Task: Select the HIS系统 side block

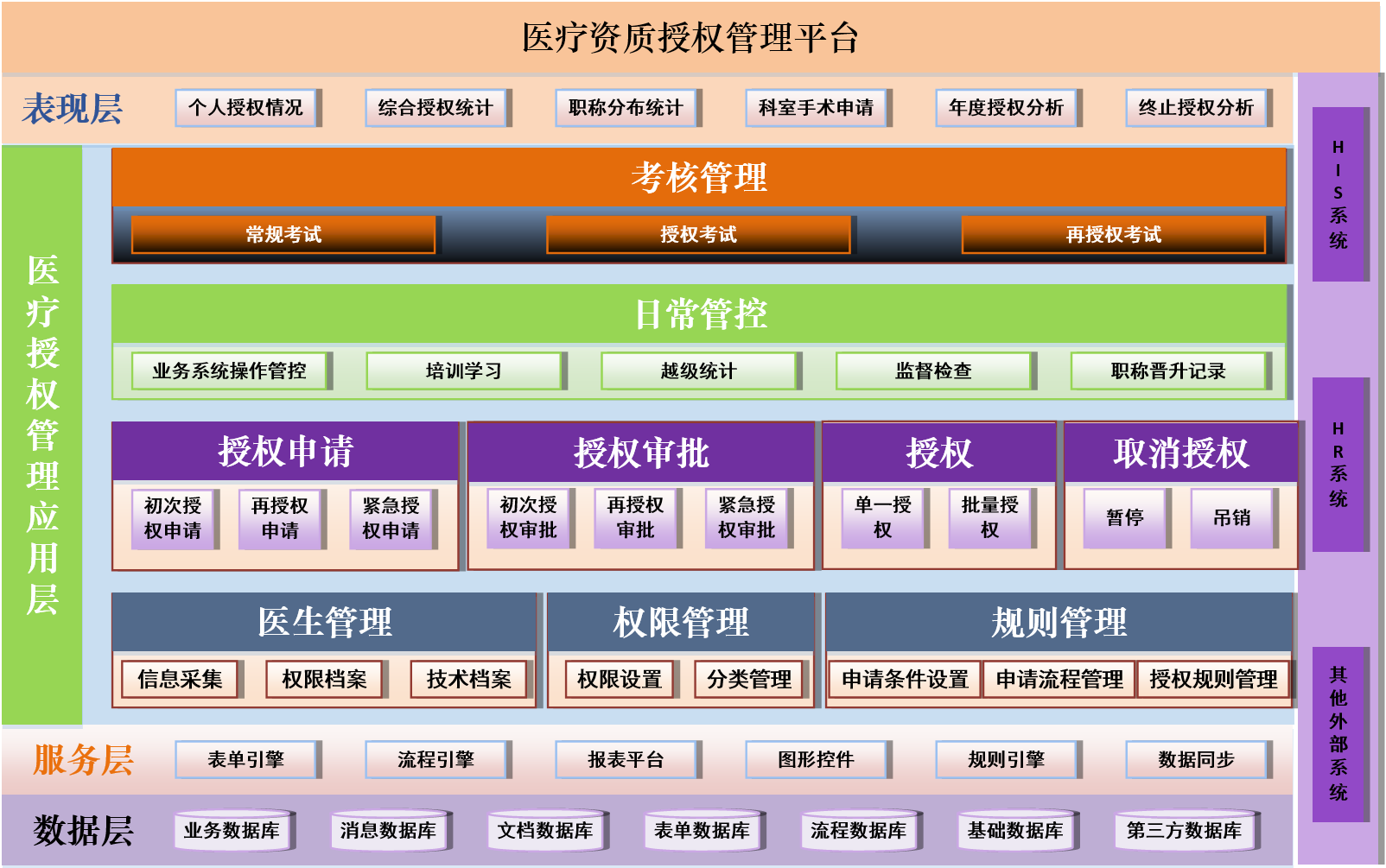Action: (x=1338, y=194)
